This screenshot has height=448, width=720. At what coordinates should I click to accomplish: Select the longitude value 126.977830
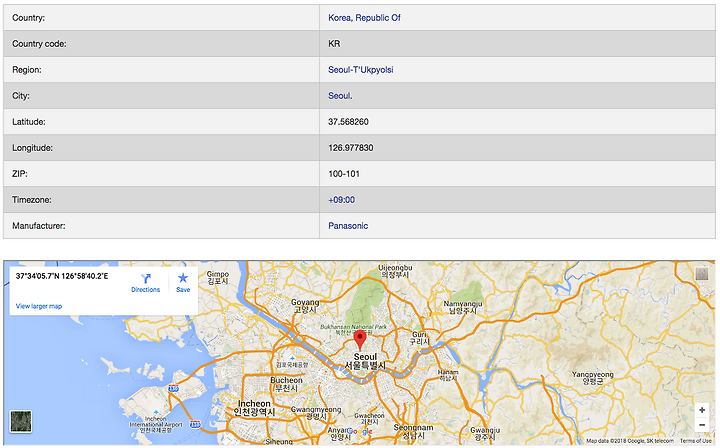(351, 148)
